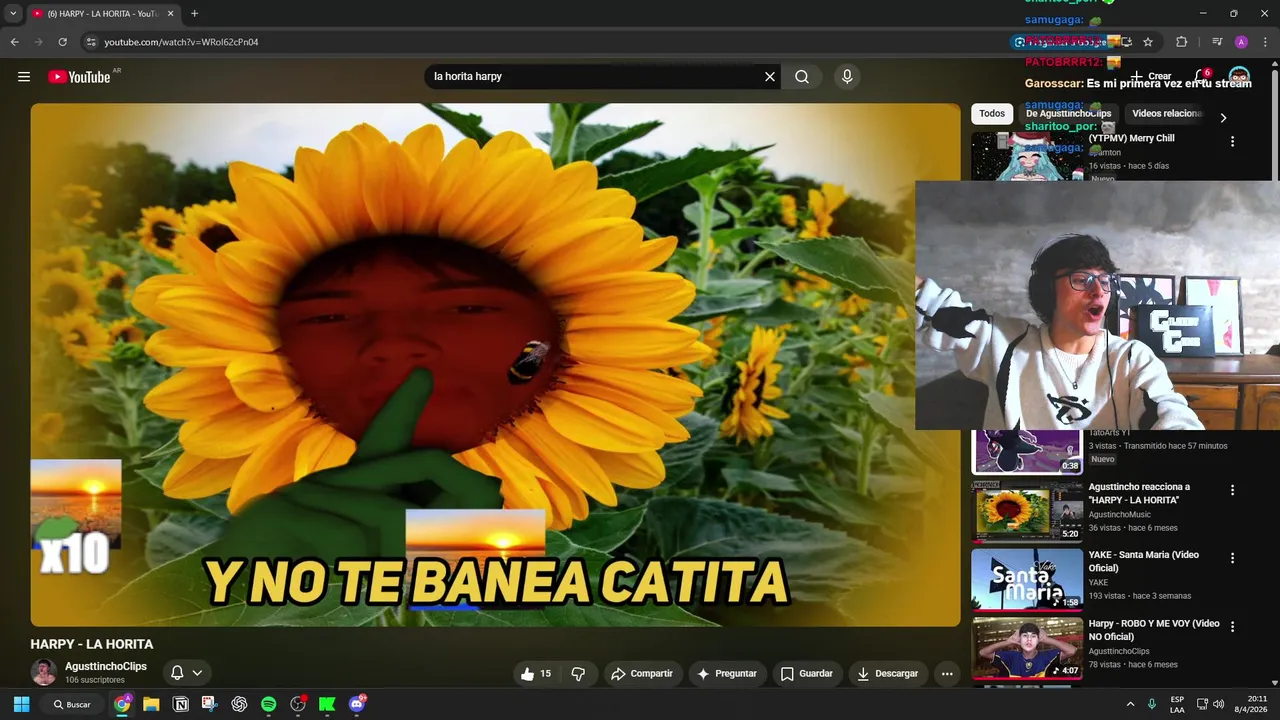
Task: Open YouTube notifications bell
Action: (1203, 76)
